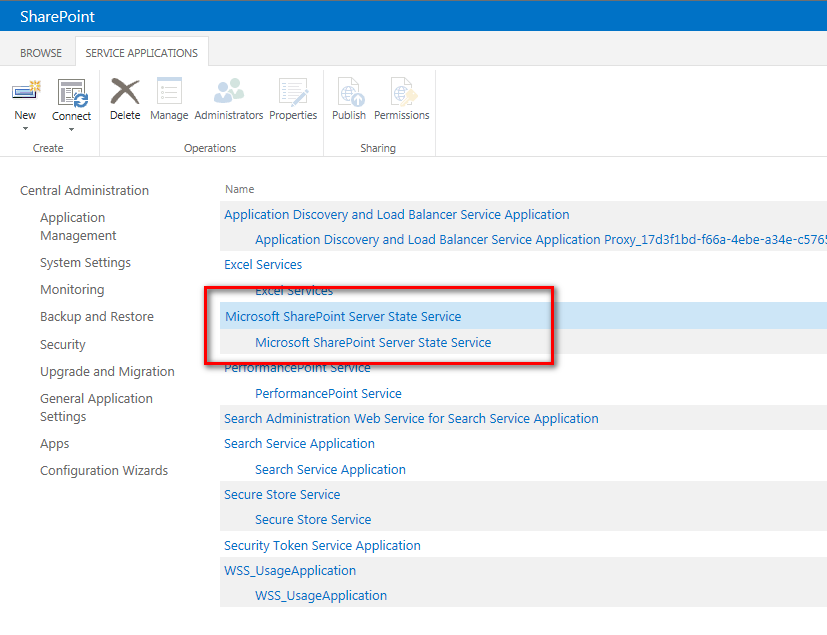Open Security Token Service Application
The height and width of the screenshot is (635, 827).
tap(322, 545)
